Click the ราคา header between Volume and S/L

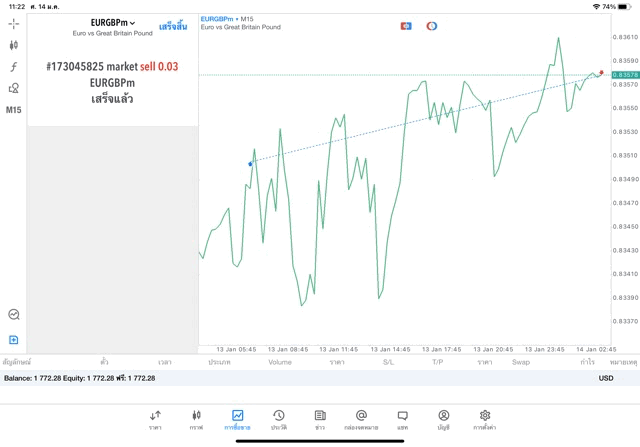[x=337, y=362]
